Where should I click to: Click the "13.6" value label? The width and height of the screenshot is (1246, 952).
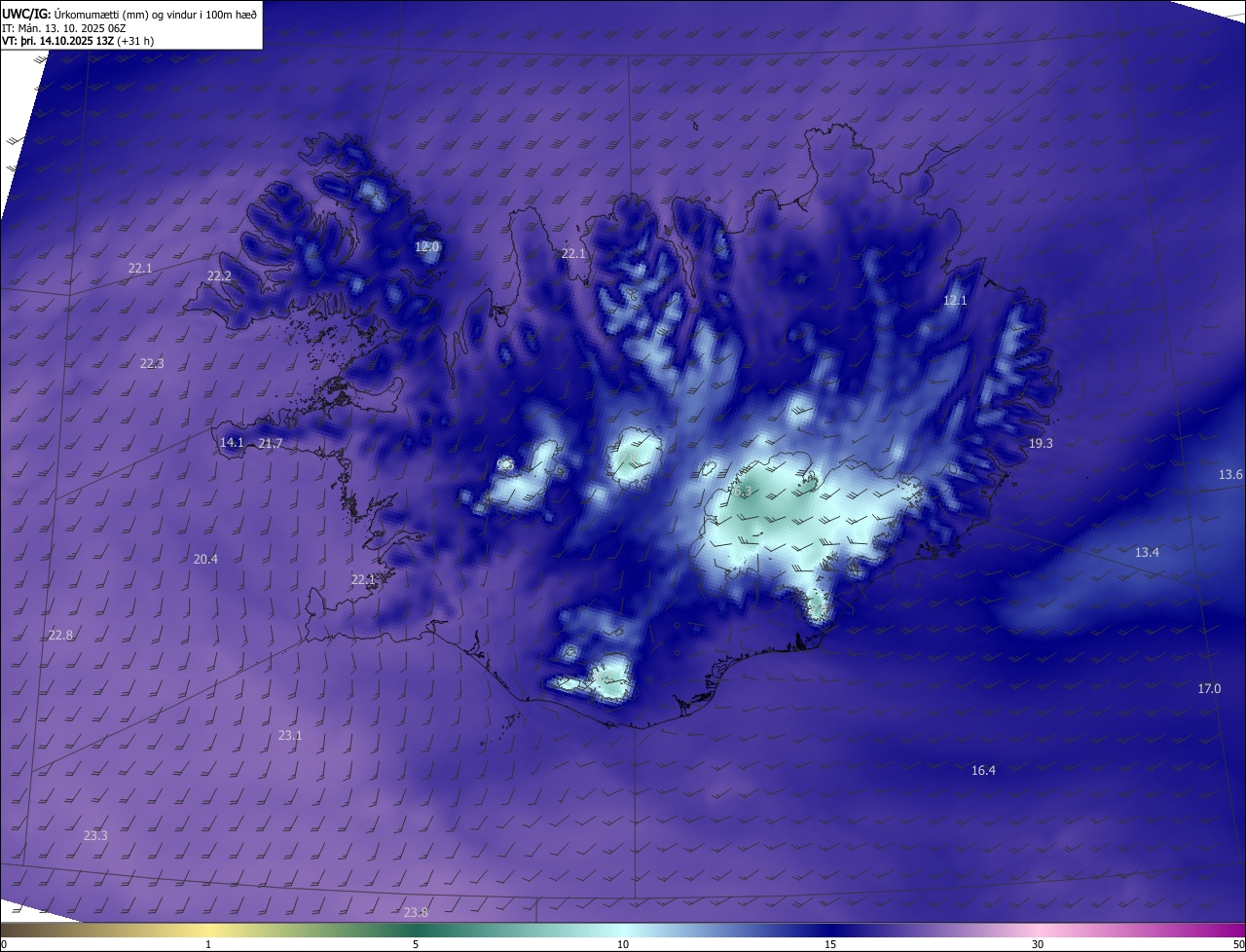[1230, 475]
